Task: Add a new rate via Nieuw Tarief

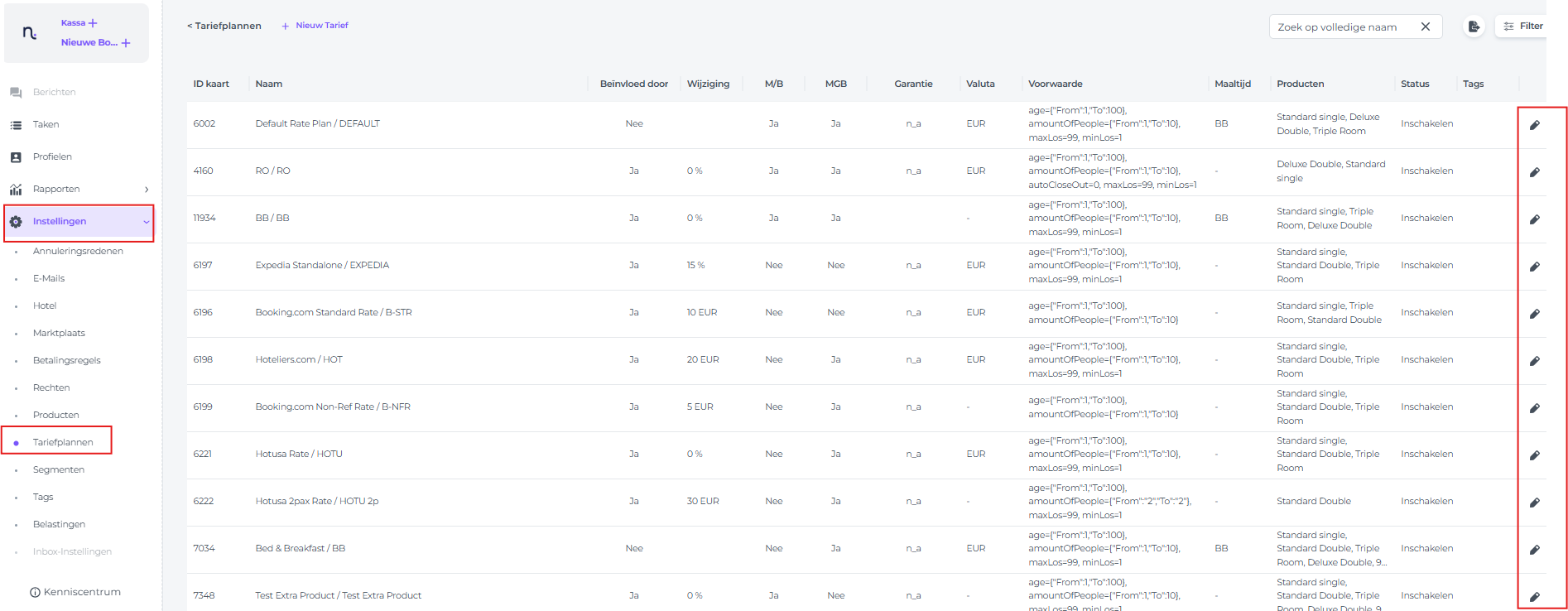Action: tap(315, 26)
